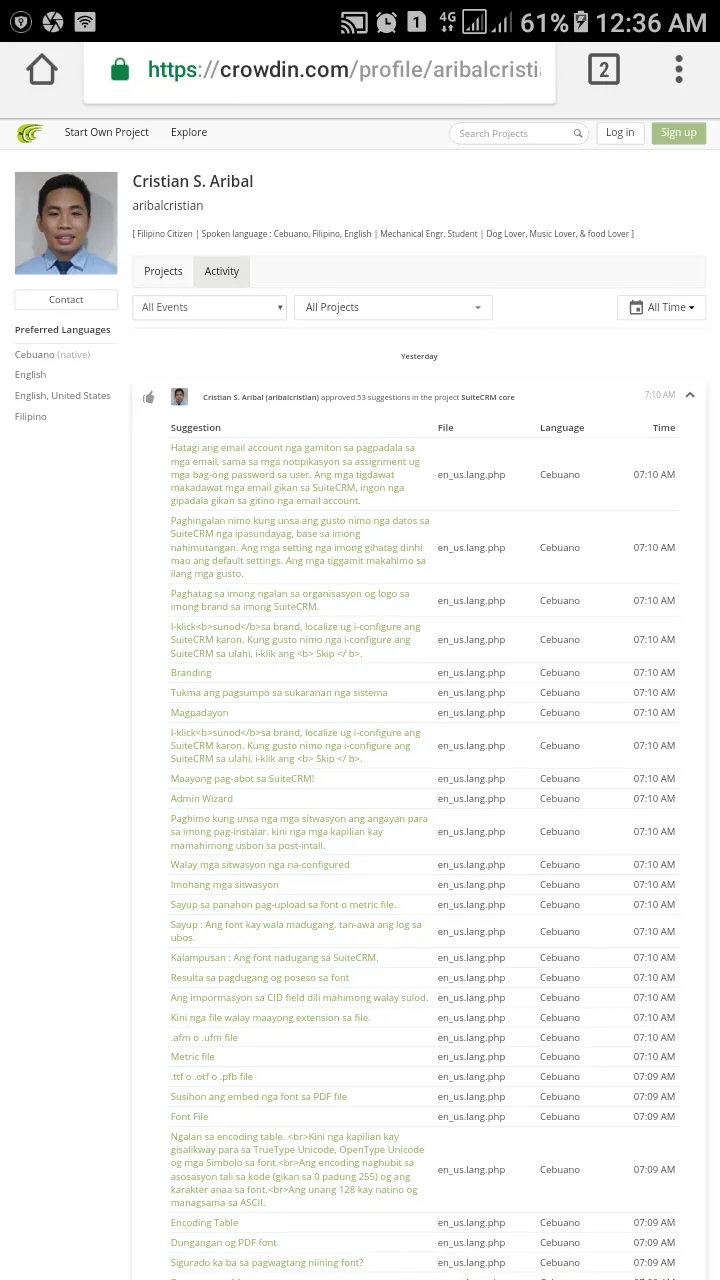
Task: Switch to the Activity tab
Action: [222, 271]
